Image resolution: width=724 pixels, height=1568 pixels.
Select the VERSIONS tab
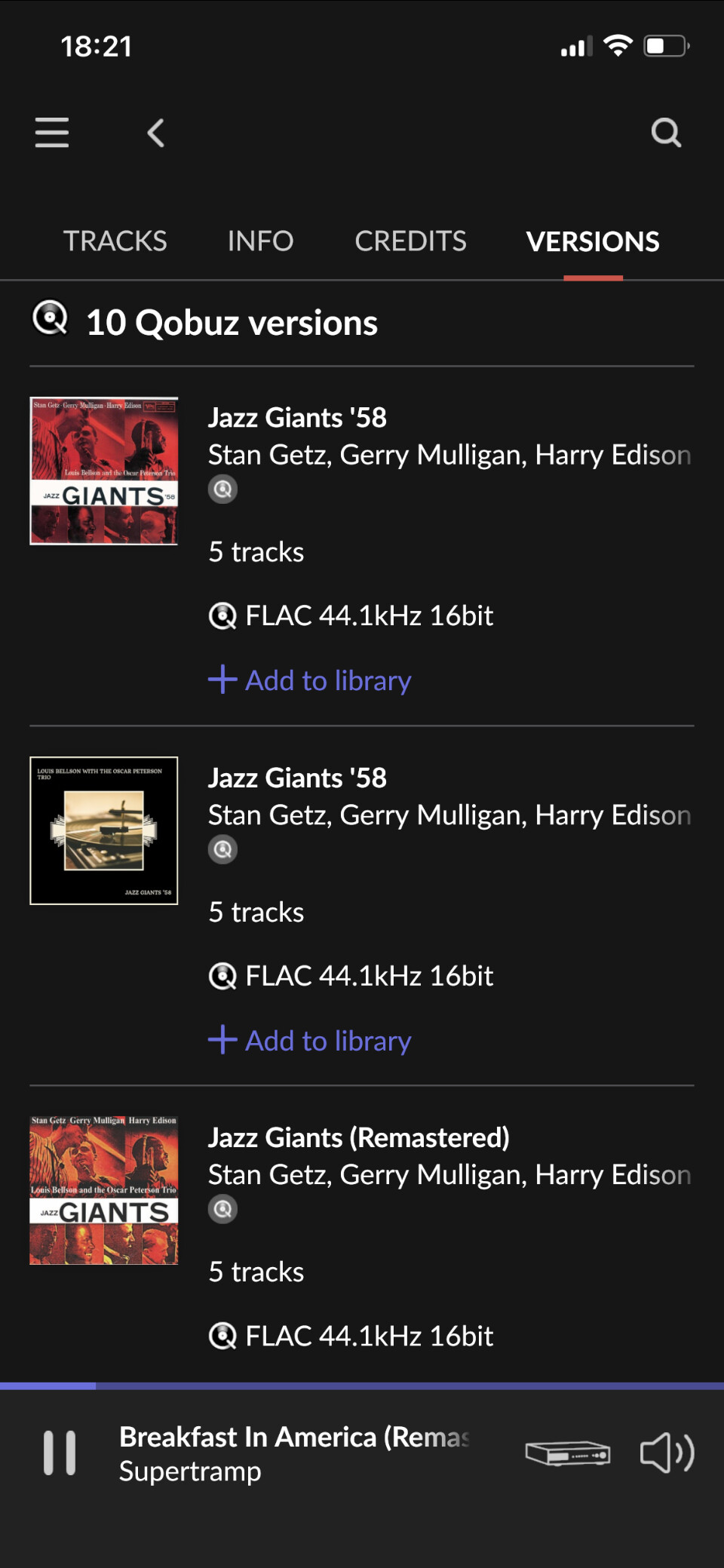tap(593, 241)
